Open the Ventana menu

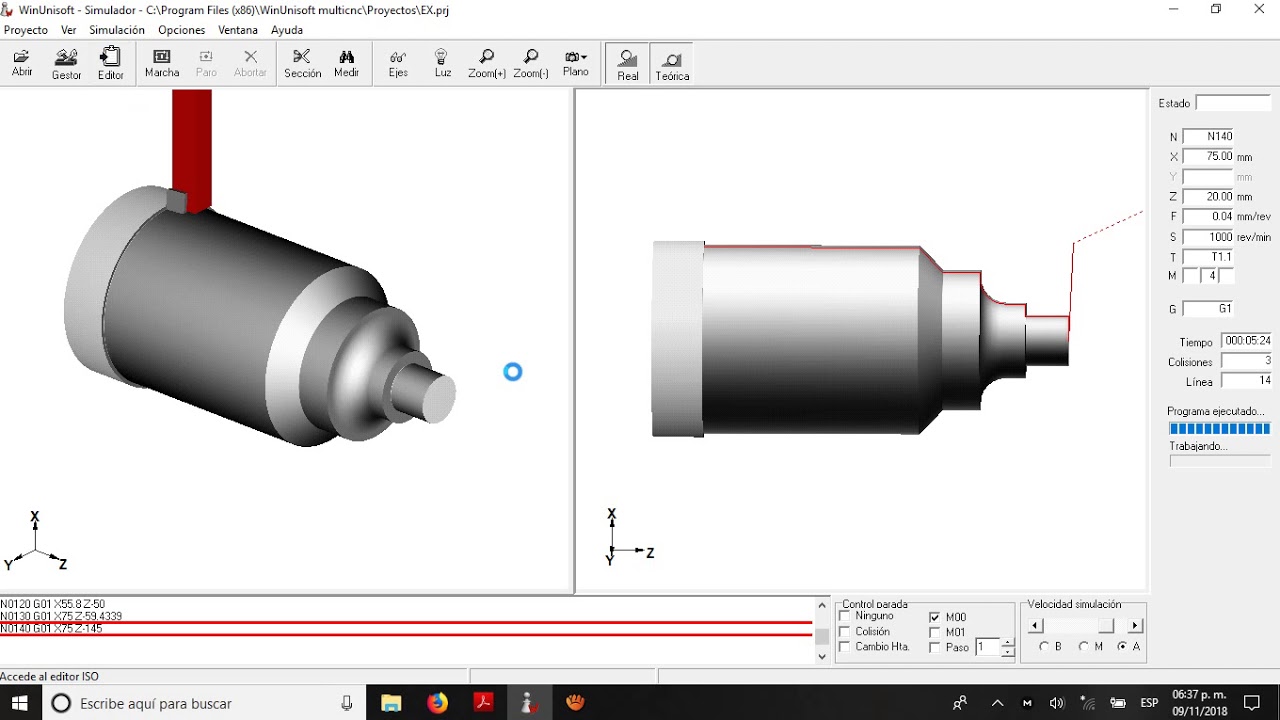[x=238, y=30]
